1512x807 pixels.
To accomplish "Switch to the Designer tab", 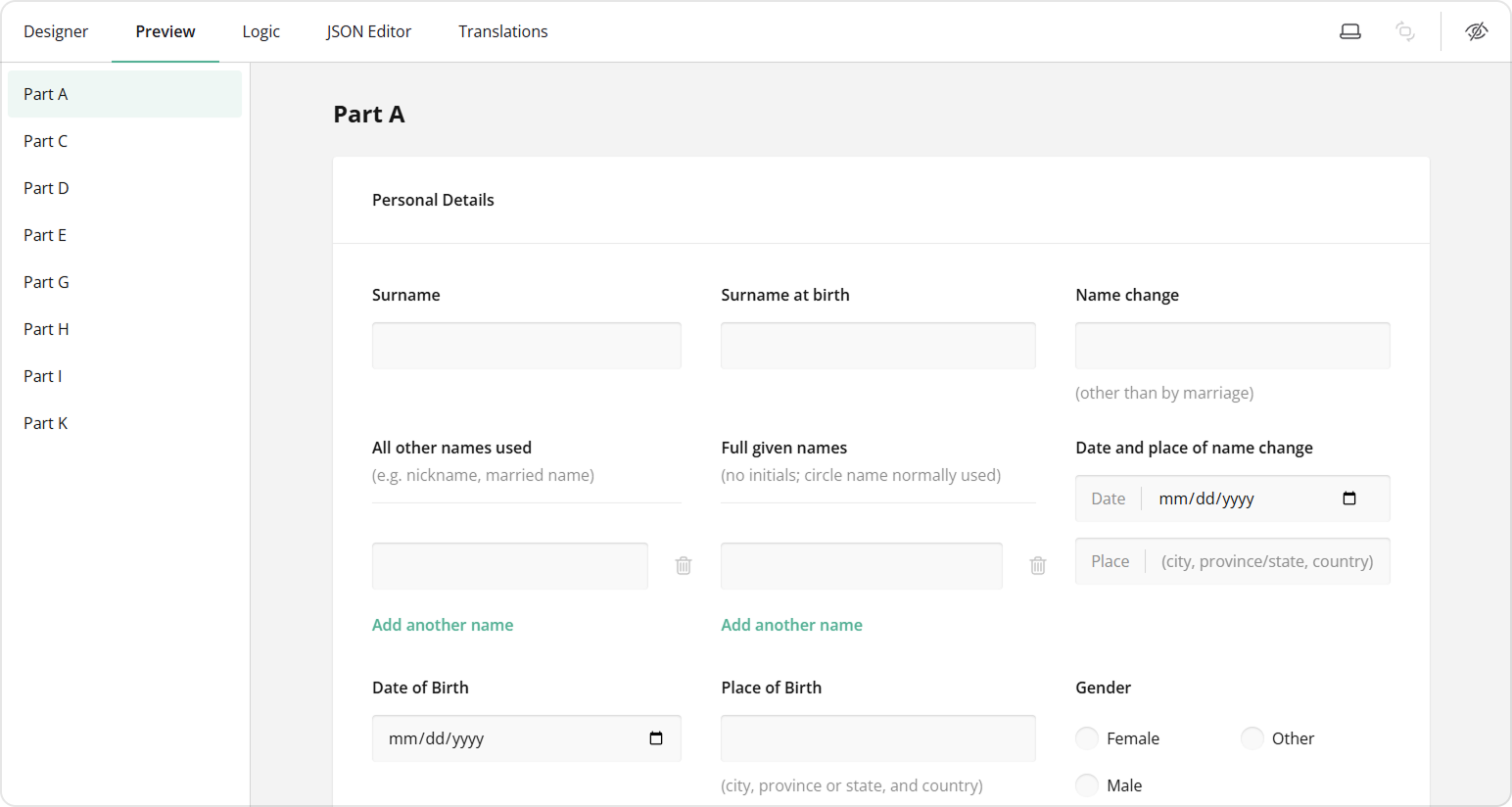I will (56, 30).
